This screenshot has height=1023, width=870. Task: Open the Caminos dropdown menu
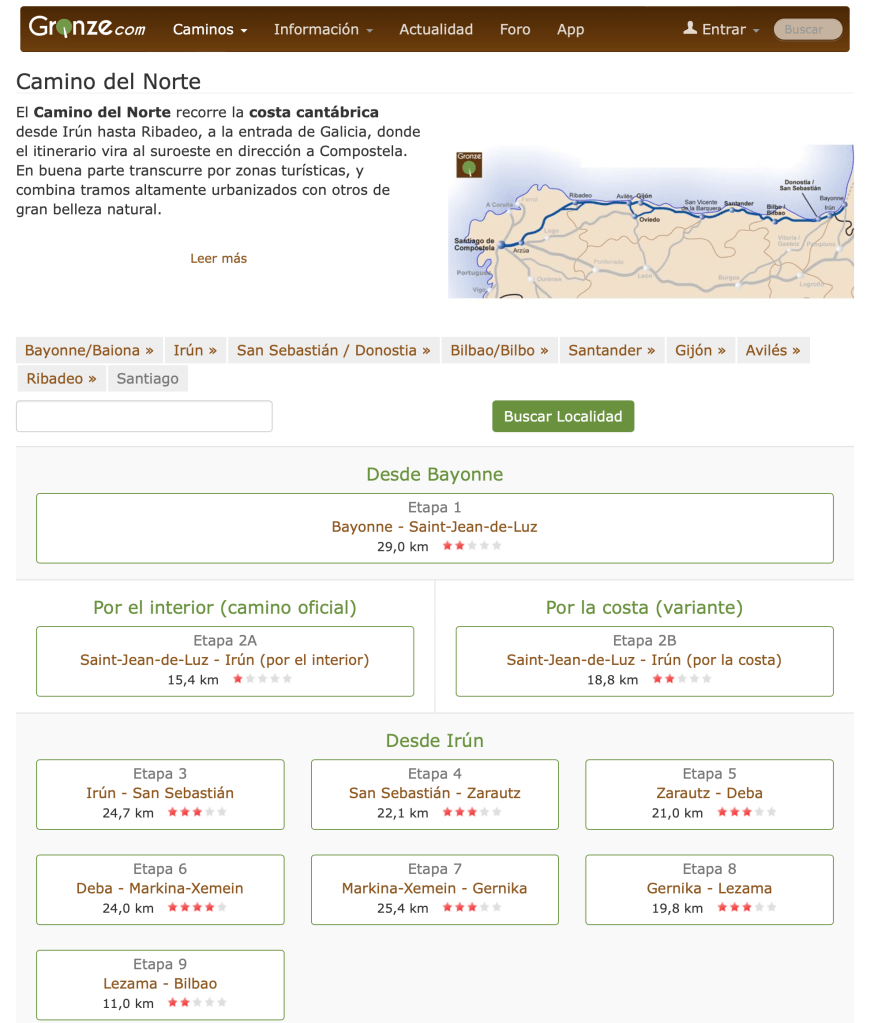209,30
